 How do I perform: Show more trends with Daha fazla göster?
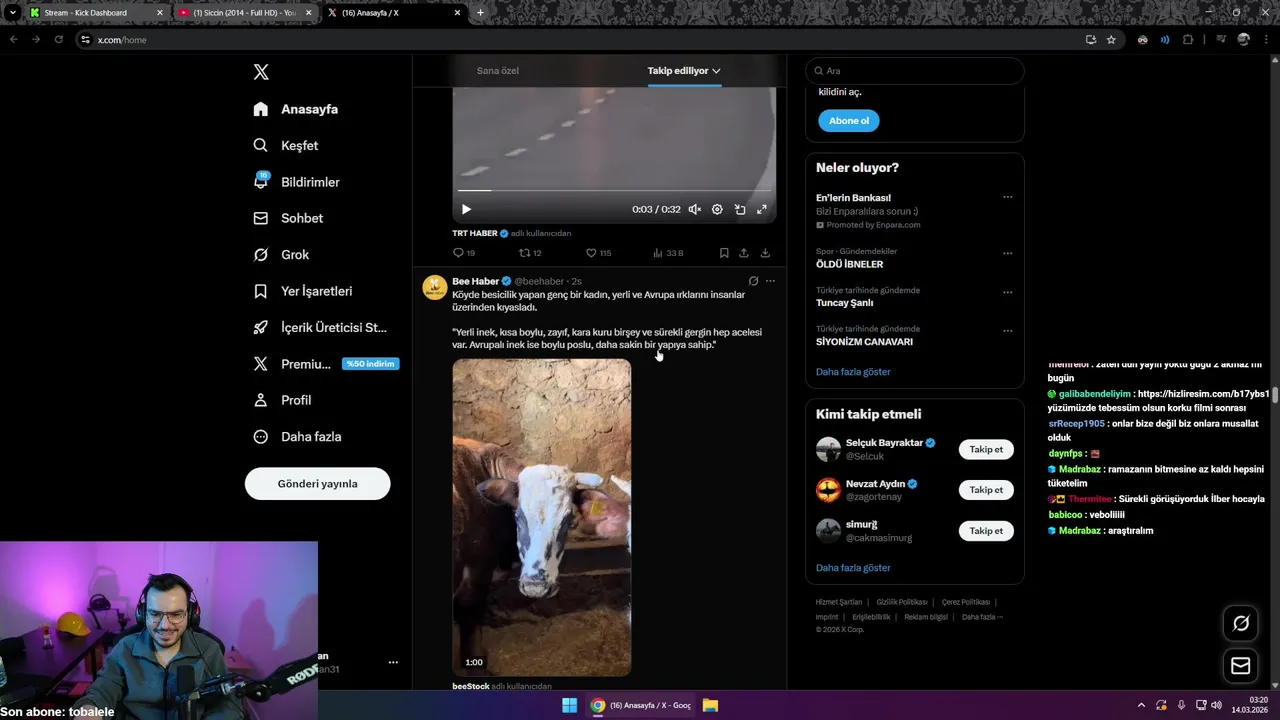pyautogui.click(x=853, y=372)
